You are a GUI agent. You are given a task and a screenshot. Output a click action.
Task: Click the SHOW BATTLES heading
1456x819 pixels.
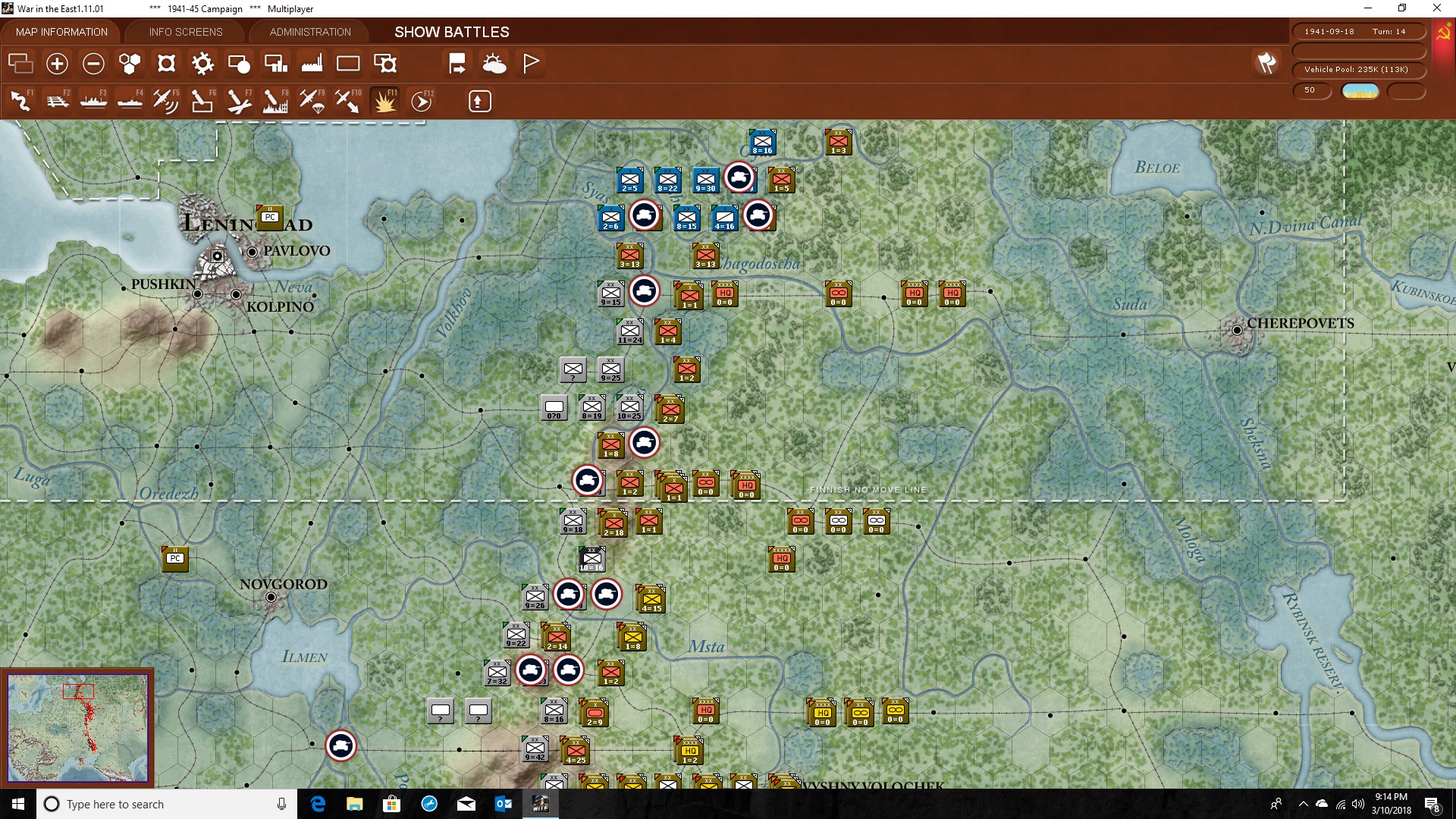[452, 32]
